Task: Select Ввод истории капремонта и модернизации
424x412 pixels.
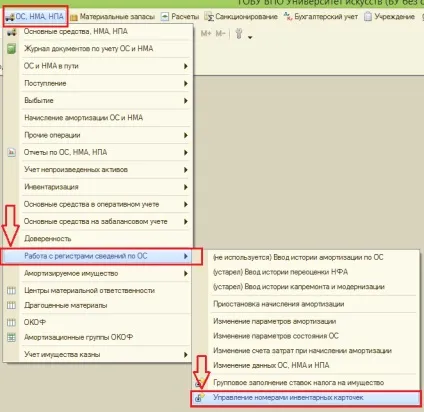Action: tap(299, 287)
